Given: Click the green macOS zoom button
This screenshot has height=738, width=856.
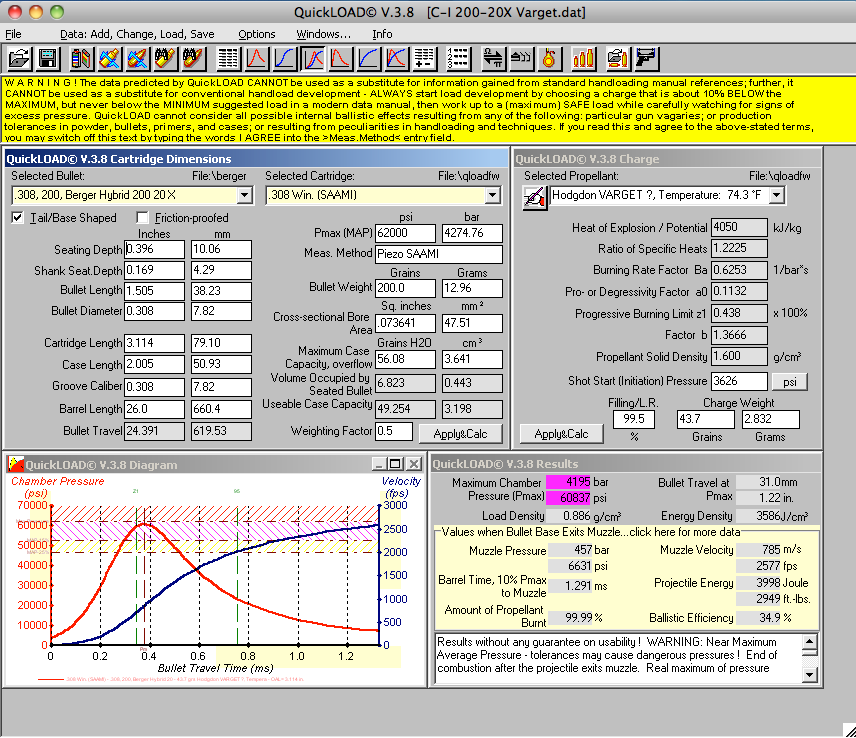Looking at the screenshot, I should pyautogui.click(x=56, y=11).
